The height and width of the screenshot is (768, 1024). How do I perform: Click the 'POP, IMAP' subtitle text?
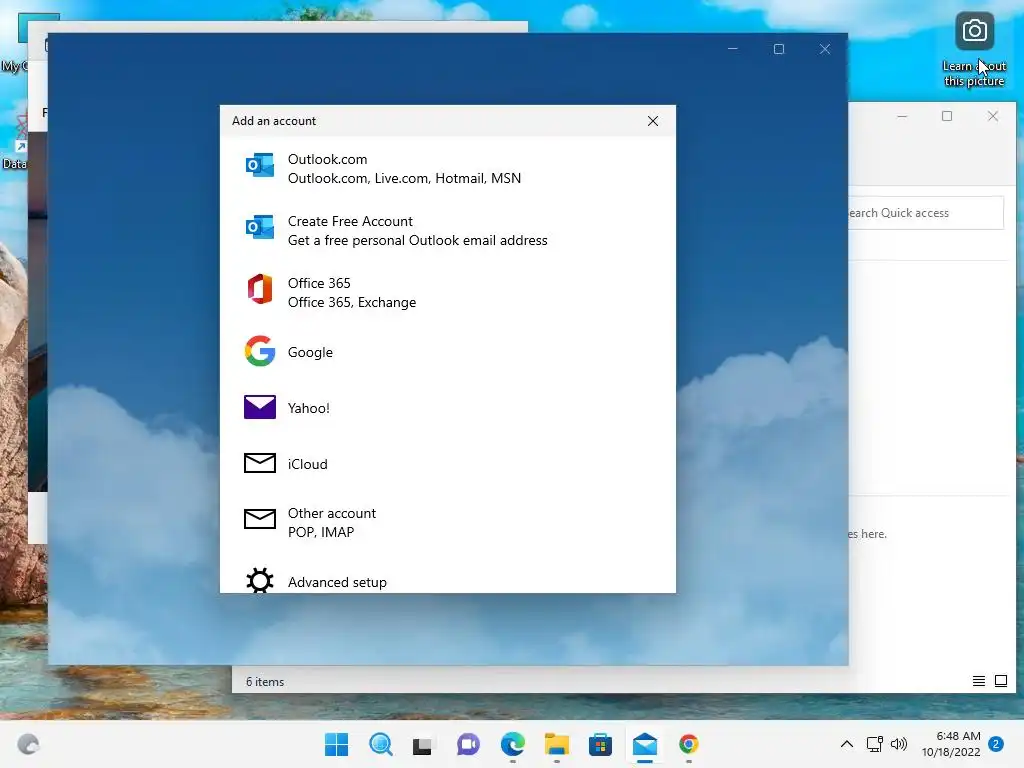click(321, 532)
